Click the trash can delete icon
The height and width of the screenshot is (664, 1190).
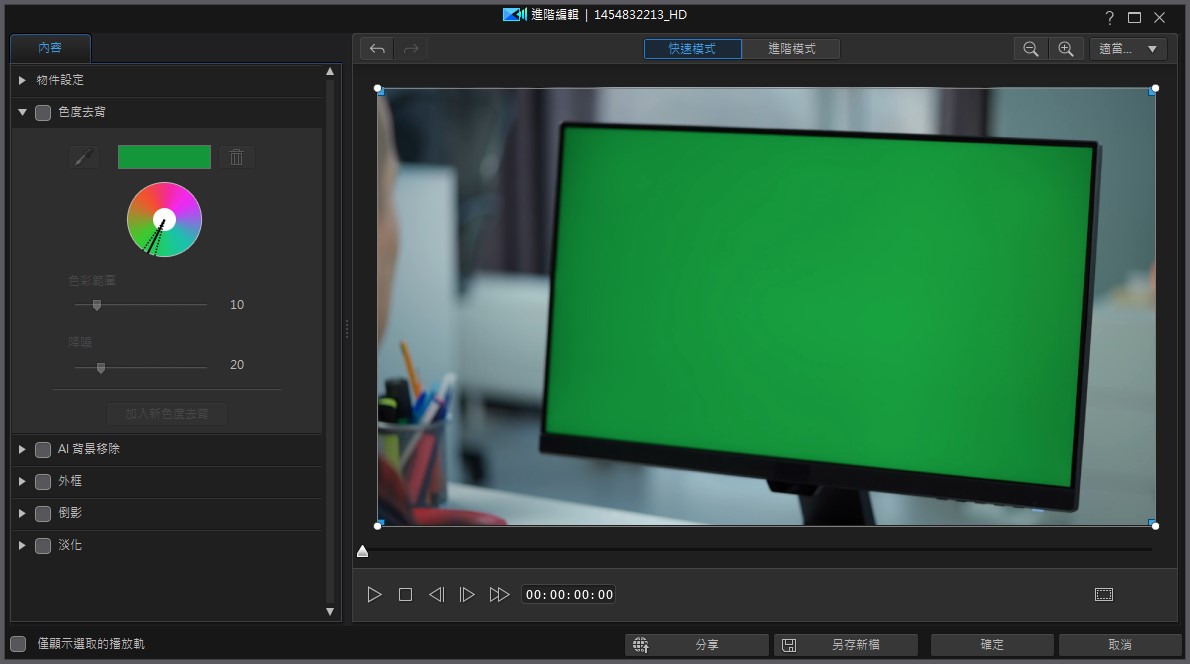pos(236,157)
